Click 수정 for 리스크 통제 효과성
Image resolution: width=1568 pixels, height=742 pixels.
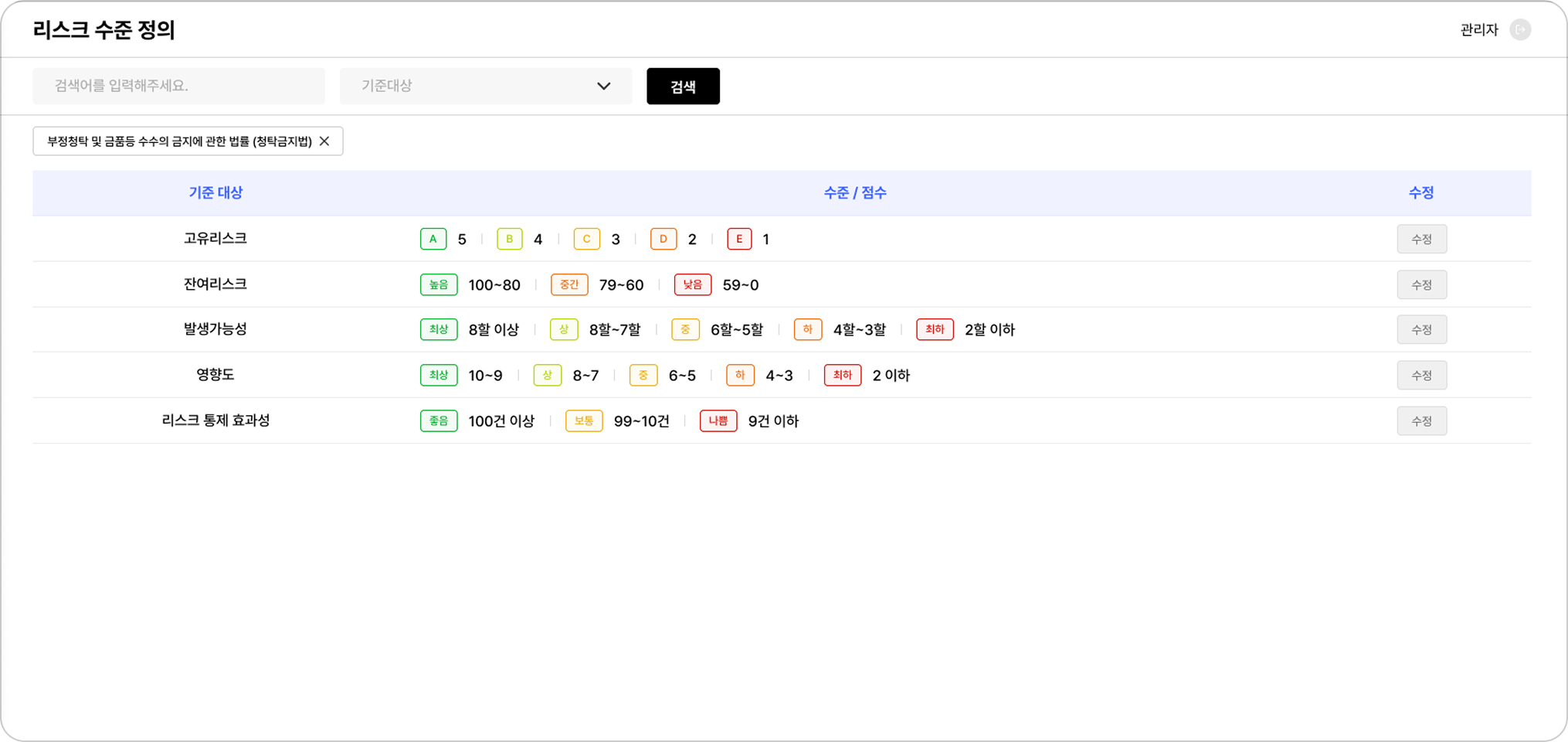pos(1420,420)
